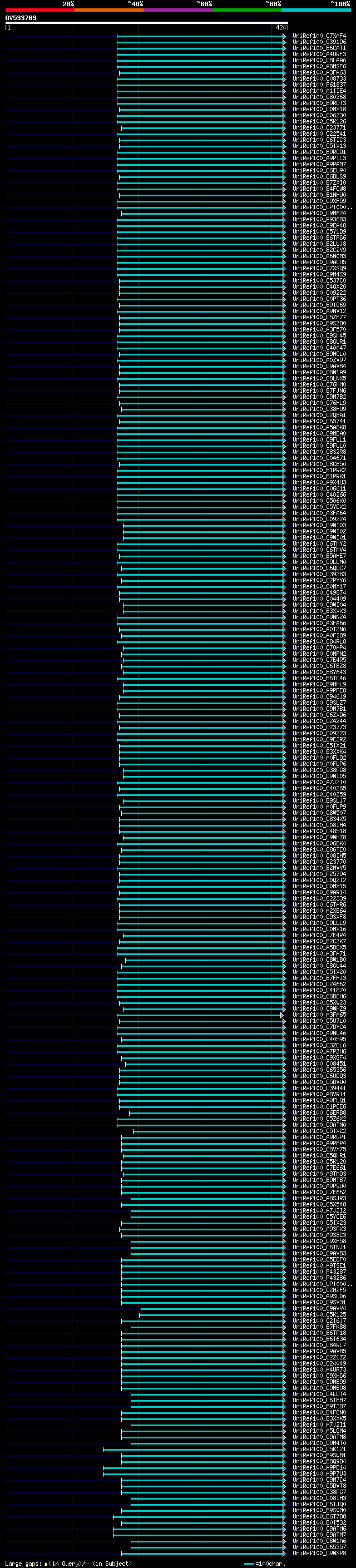
Task: Select the UniRef100_C5IX13 entry
Action: (x=319, y=146)
